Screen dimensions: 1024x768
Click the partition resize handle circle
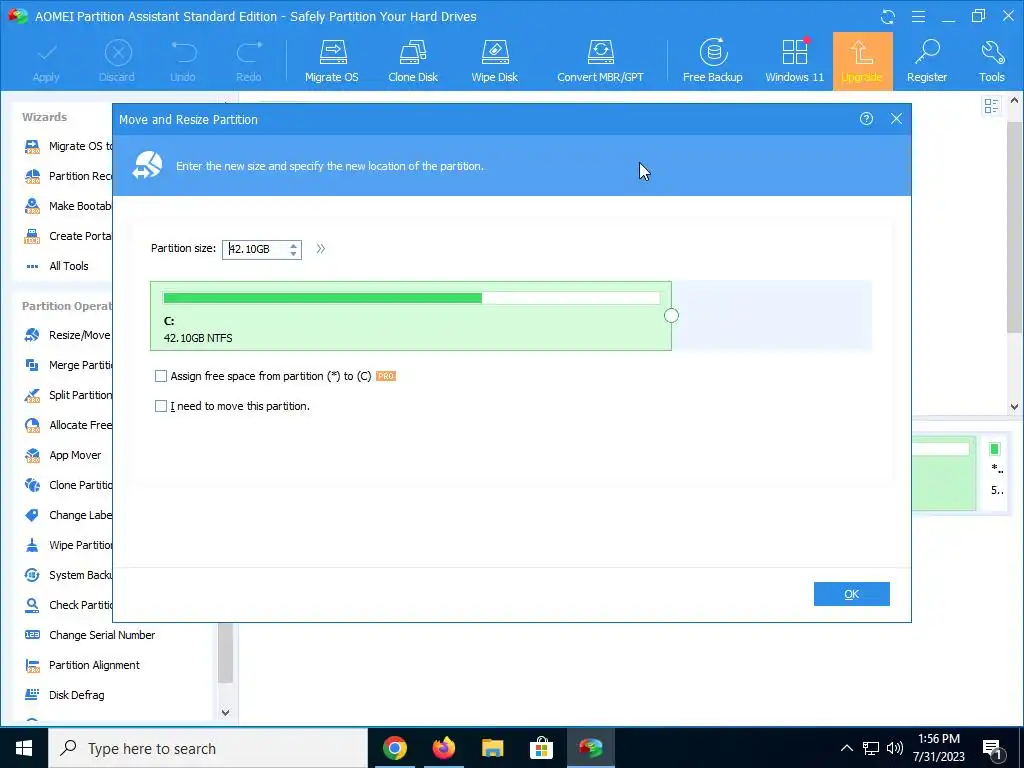pos(671,316)
